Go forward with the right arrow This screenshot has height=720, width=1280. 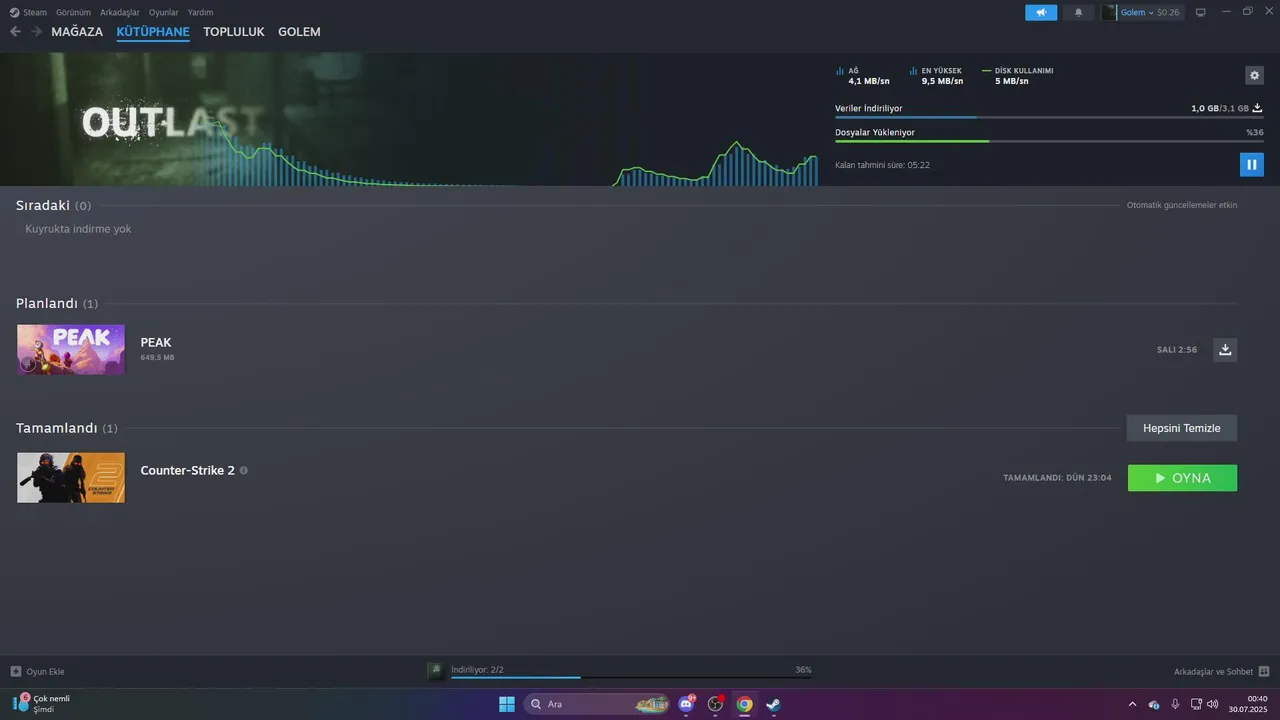(36, 32)
